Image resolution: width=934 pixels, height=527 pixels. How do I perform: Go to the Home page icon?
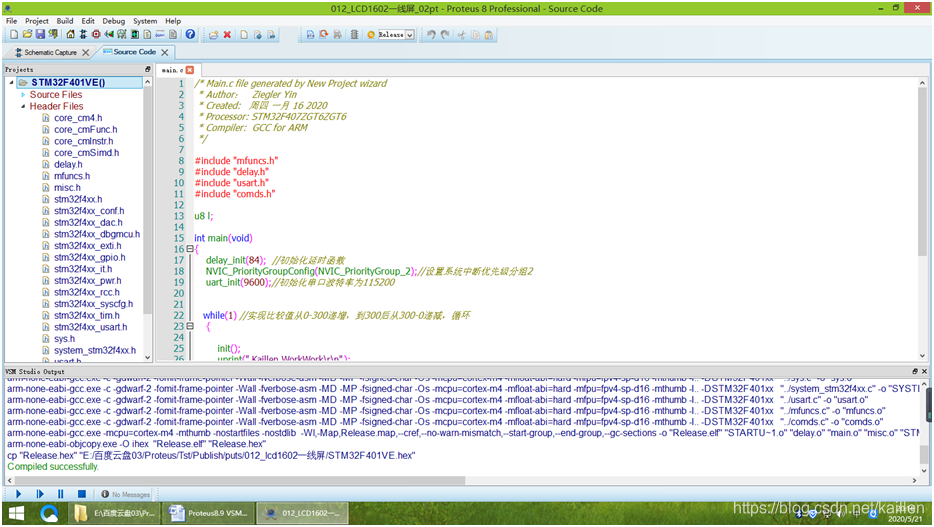tap(70, 35)
